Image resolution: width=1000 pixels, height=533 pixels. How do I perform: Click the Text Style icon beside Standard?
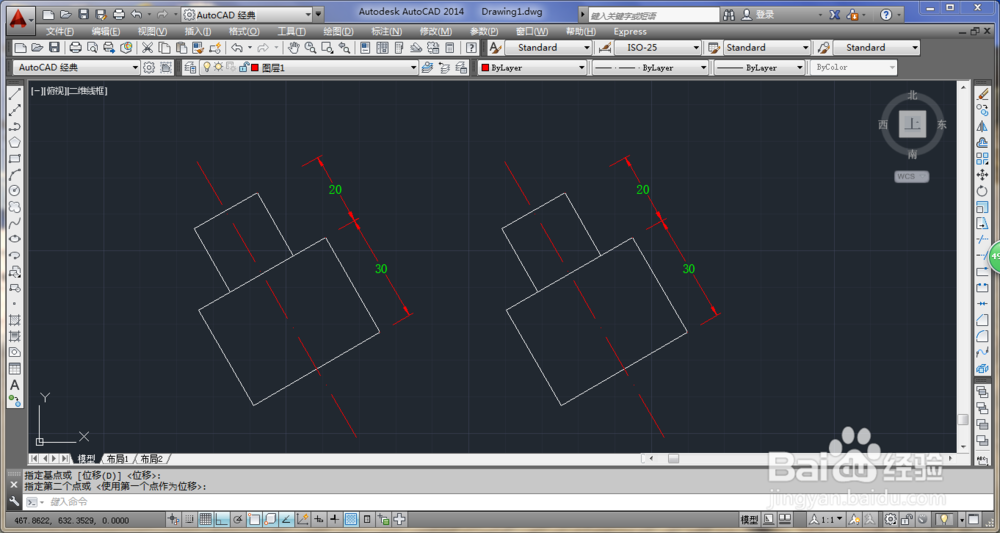pos(496,47)
